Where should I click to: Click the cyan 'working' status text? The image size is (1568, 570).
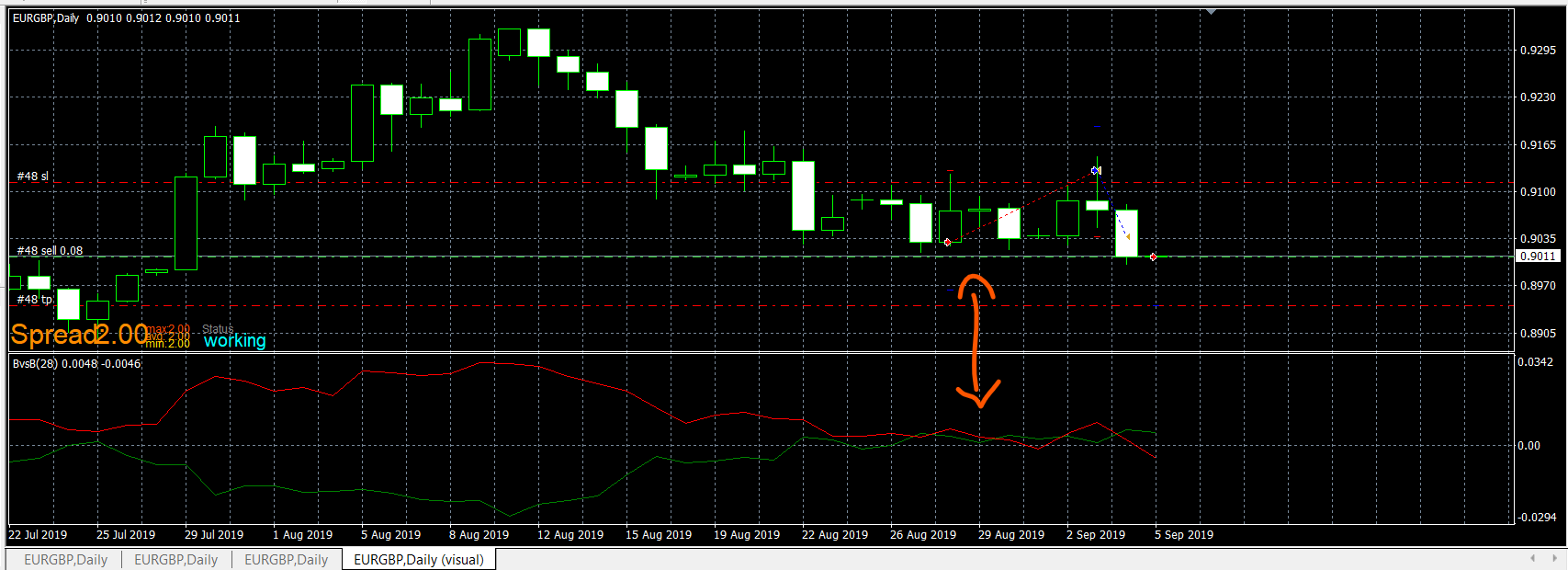click(x=234, y=341)
